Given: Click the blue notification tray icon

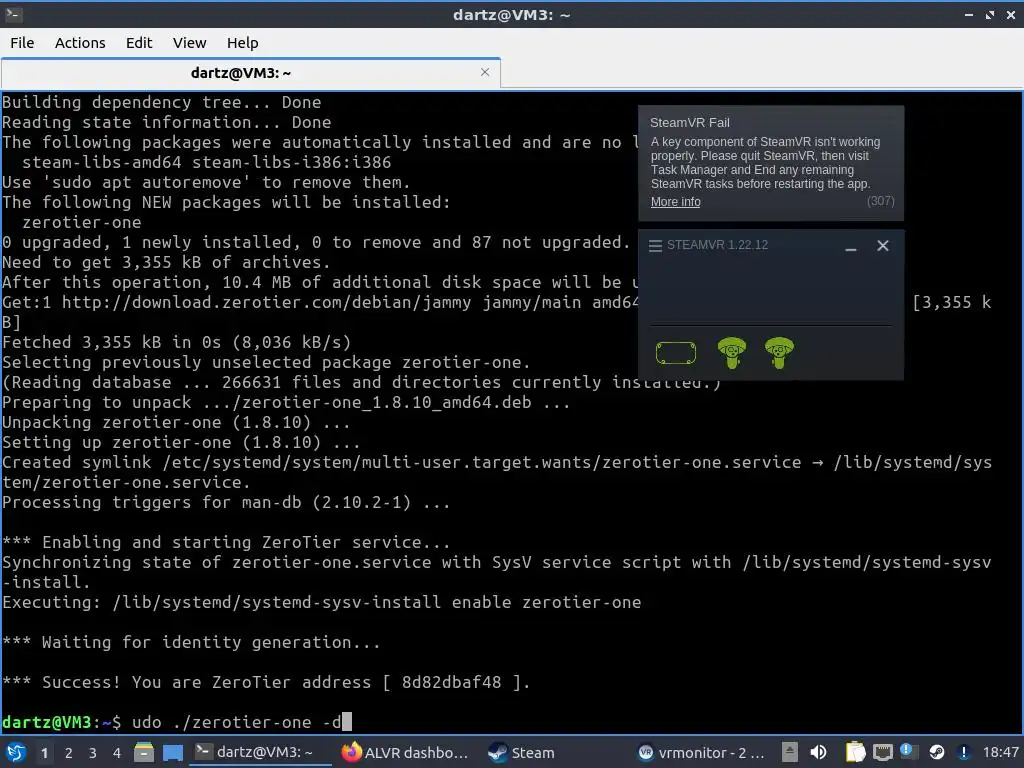Looking at the screenshot, I should (x=908, y=751).
